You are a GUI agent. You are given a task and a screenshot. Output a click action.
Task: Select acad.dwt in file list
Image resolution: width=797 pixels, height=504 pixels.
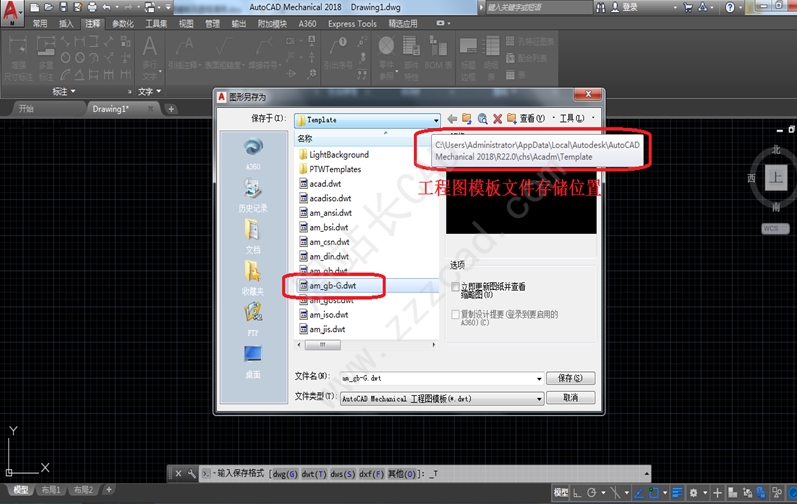click(x=325, y=183)
